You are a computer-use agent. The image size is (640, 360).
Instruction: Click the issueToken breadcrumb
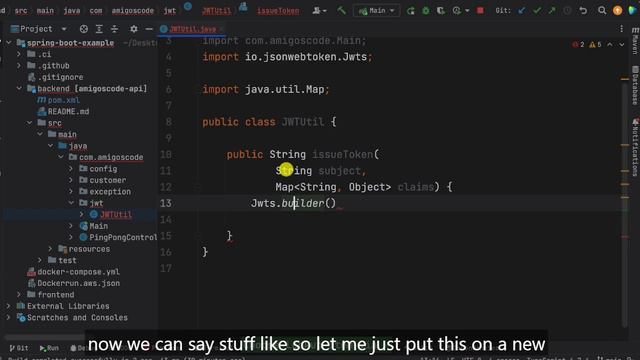(278, 11)
